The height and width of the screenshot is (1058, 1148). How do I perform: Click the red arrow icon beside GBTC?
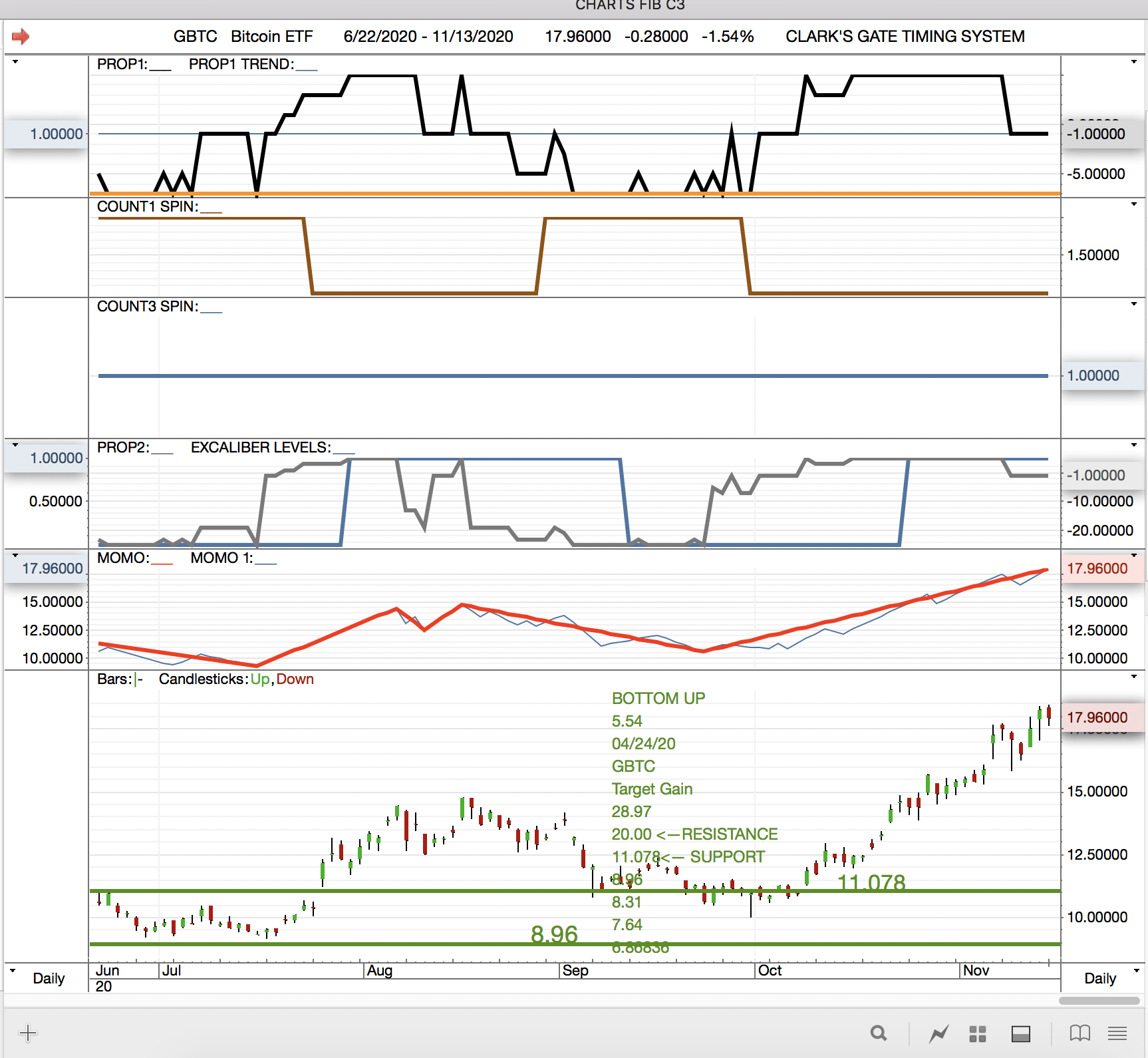(21, 37)
